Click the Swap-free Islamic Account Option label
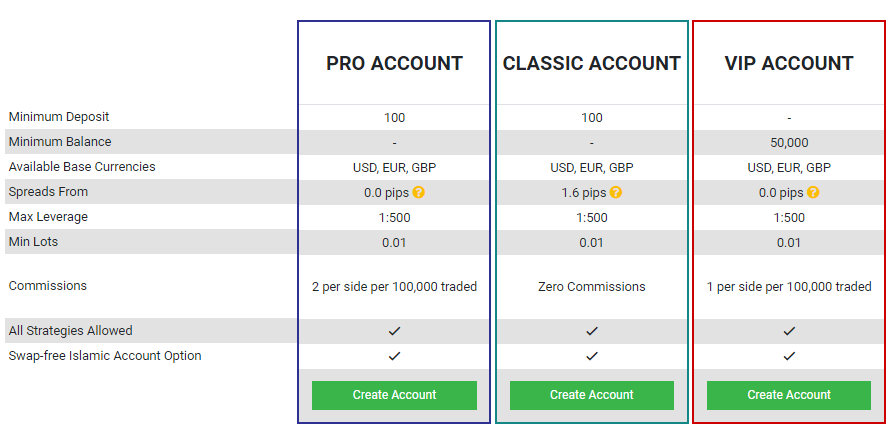 tap(105, 356)
